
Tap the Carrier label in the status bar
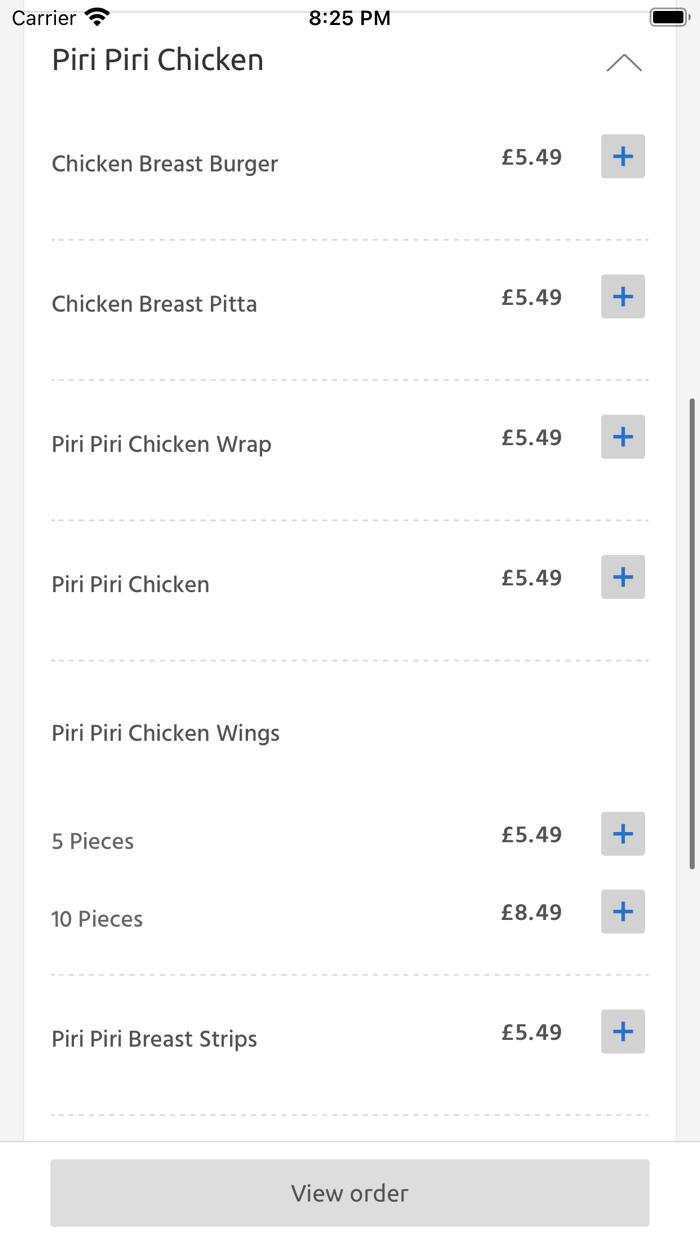[x=30, y=17]
